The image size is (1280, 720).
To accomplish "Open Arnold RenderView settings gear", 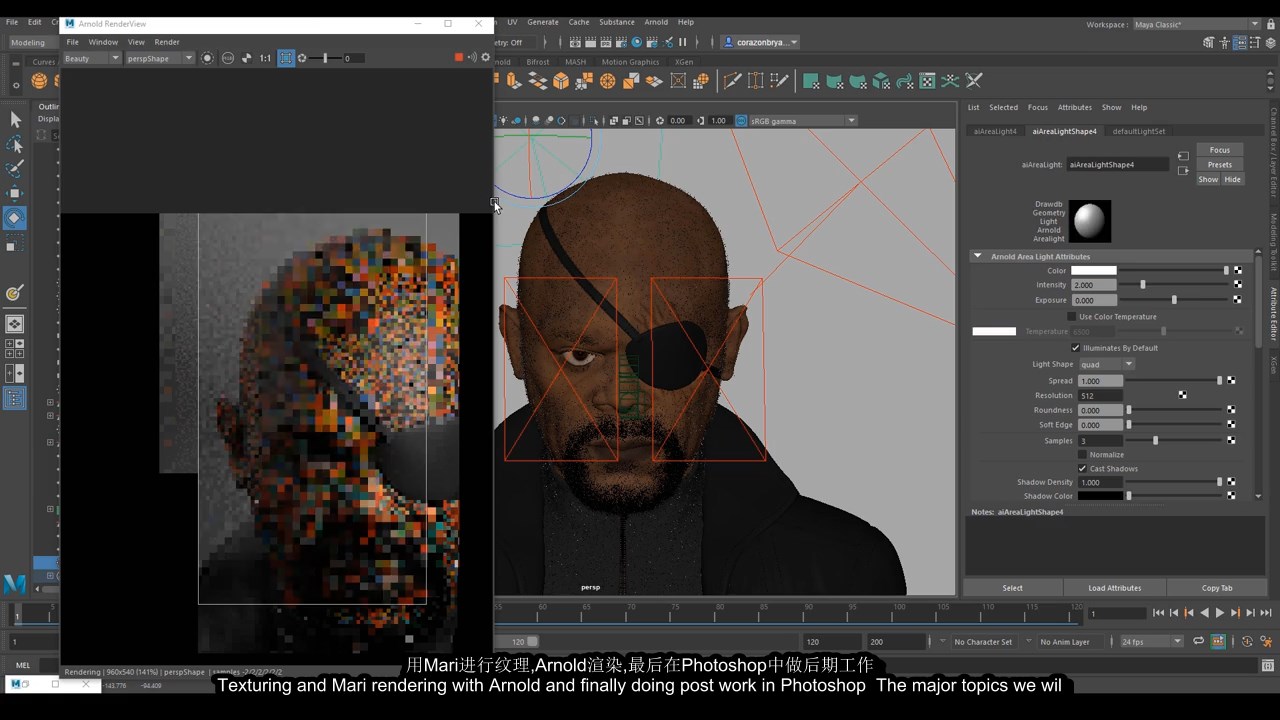I will [x=486, y=58].
